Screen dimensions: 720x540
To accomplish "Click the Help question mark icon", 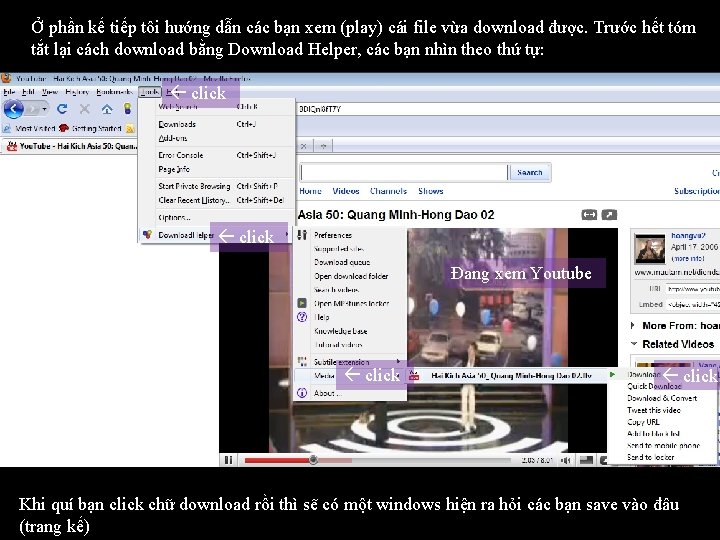I will pos(302,317).
